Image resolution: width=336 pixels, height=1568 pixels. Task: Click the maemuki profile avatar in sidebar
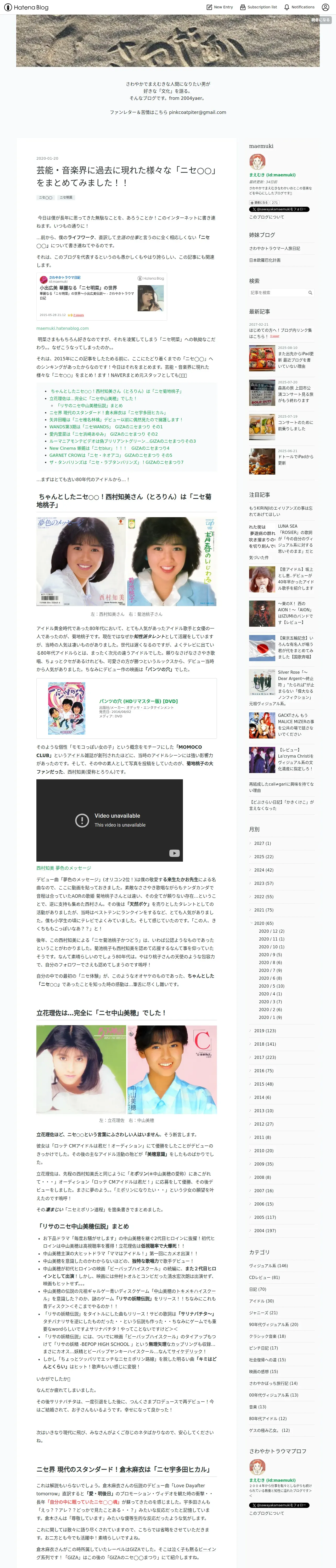coord(257,162)
